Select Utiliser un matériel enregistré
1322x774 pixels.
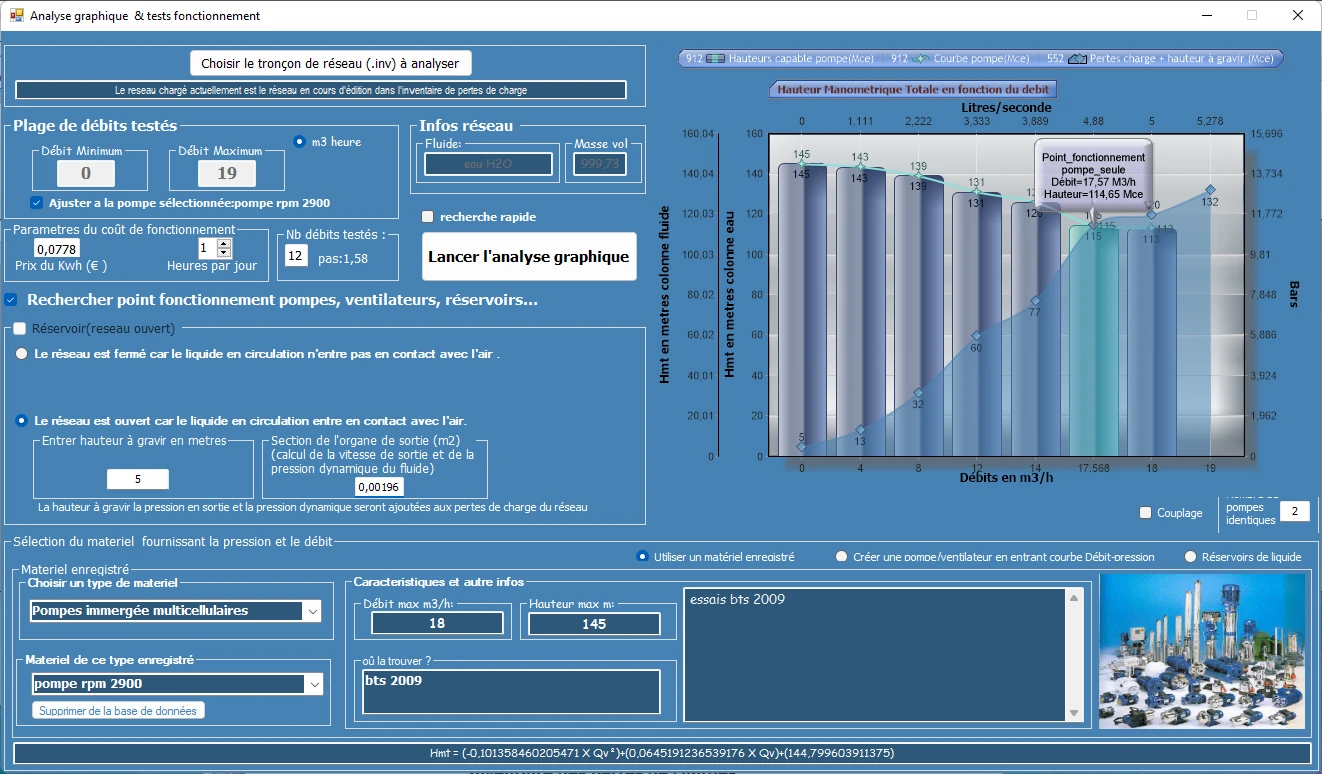(x=643, y=556)
